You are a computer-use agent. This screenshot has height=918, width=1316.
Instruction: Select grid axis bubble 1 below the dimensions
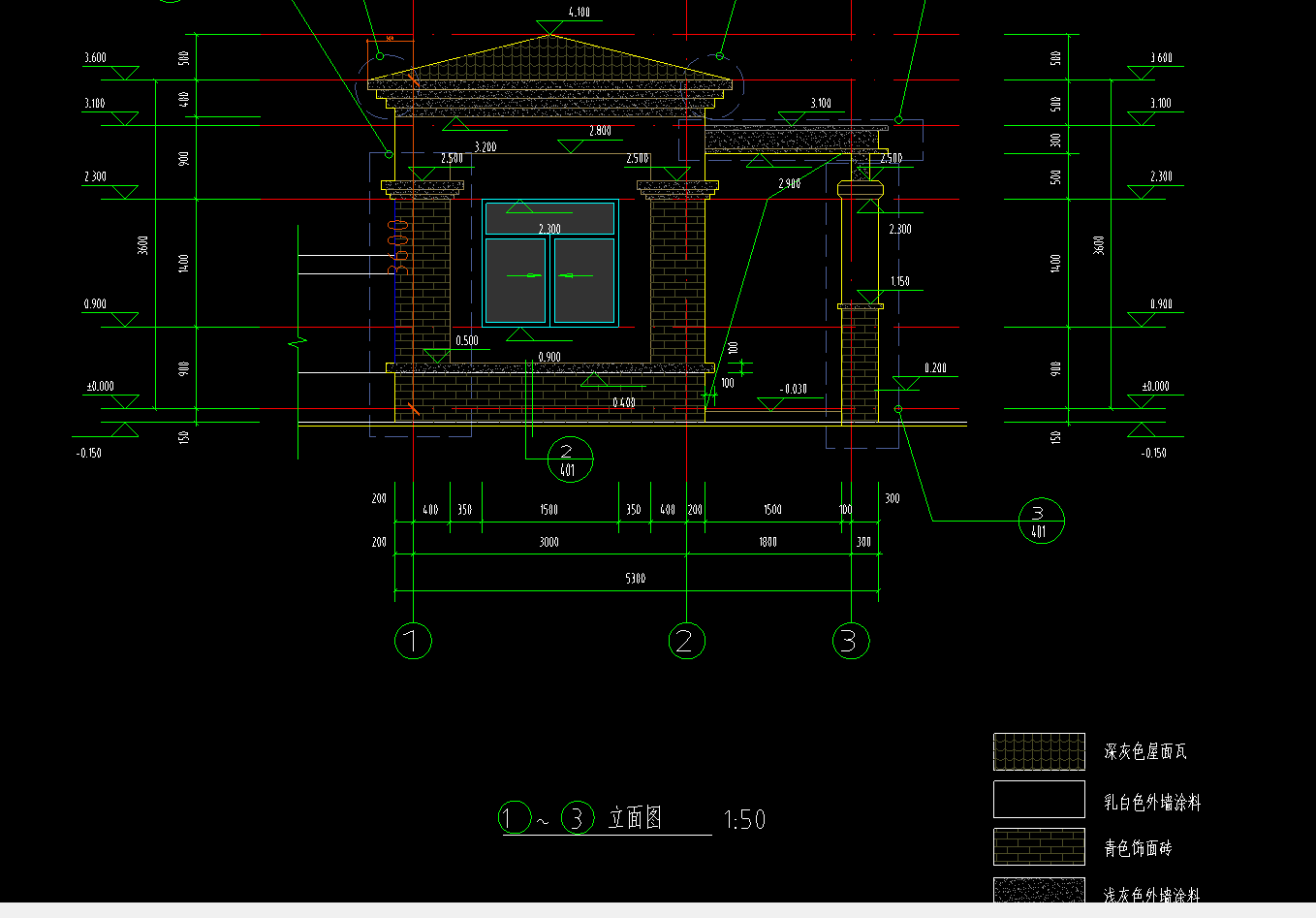point(413,641)
